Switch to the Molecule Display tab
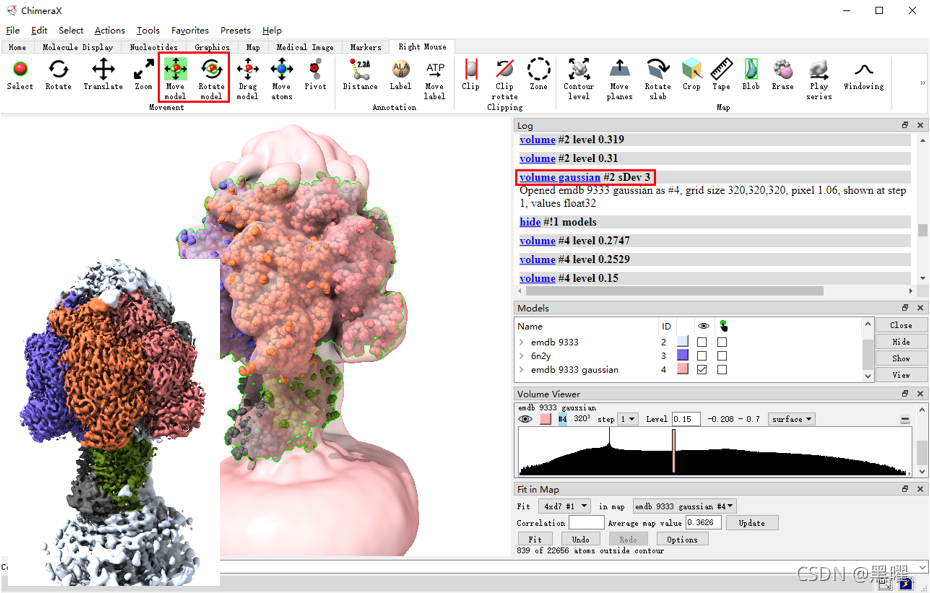Viewport: 930px width, 593px height. pos(78,47)
